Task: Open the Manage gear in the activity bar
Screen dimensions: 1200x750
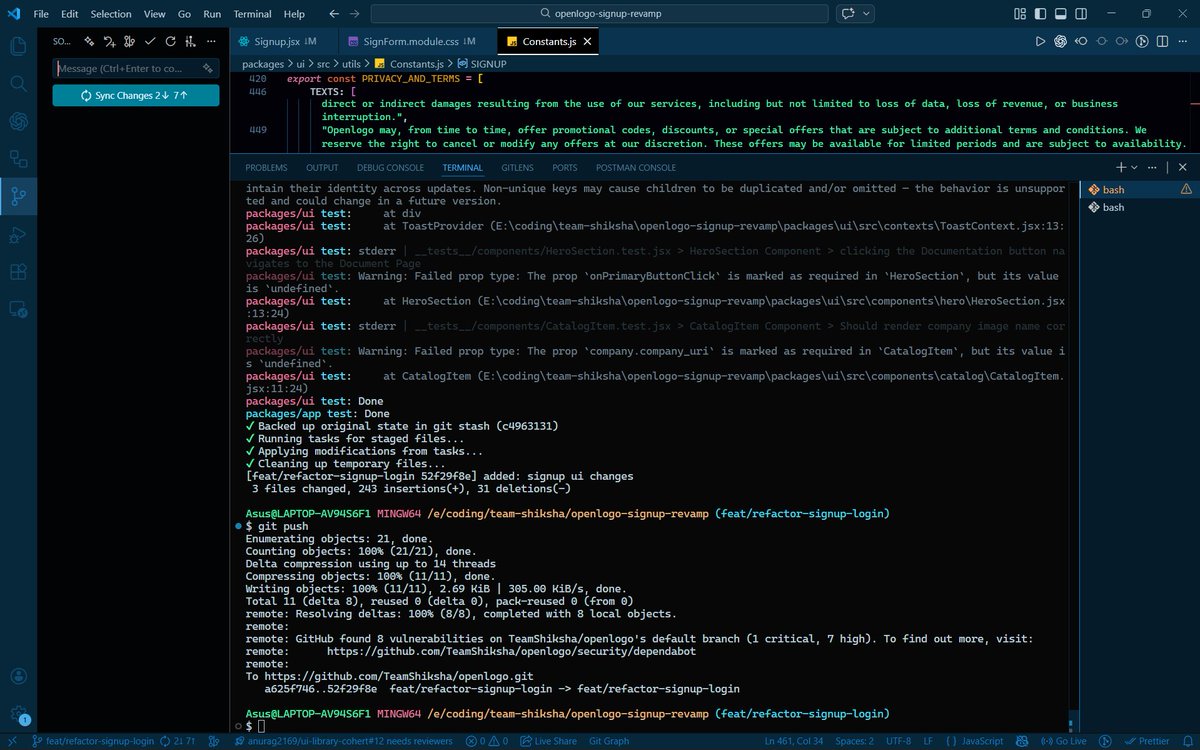Action: (x=18, y=714)
